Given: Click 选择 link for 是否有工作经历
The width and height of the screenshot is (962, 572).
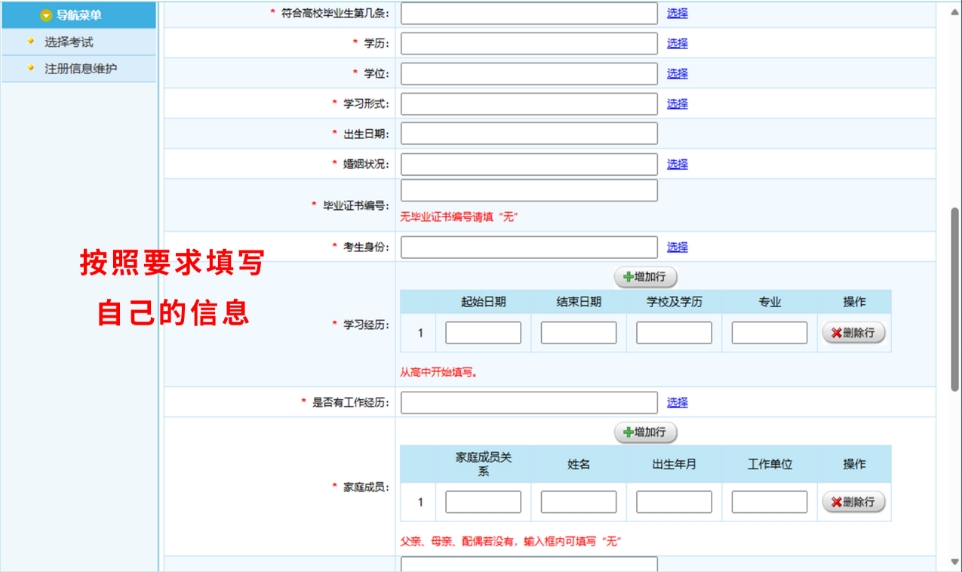Looking at the screenshot, I should (x=677, y=402).
